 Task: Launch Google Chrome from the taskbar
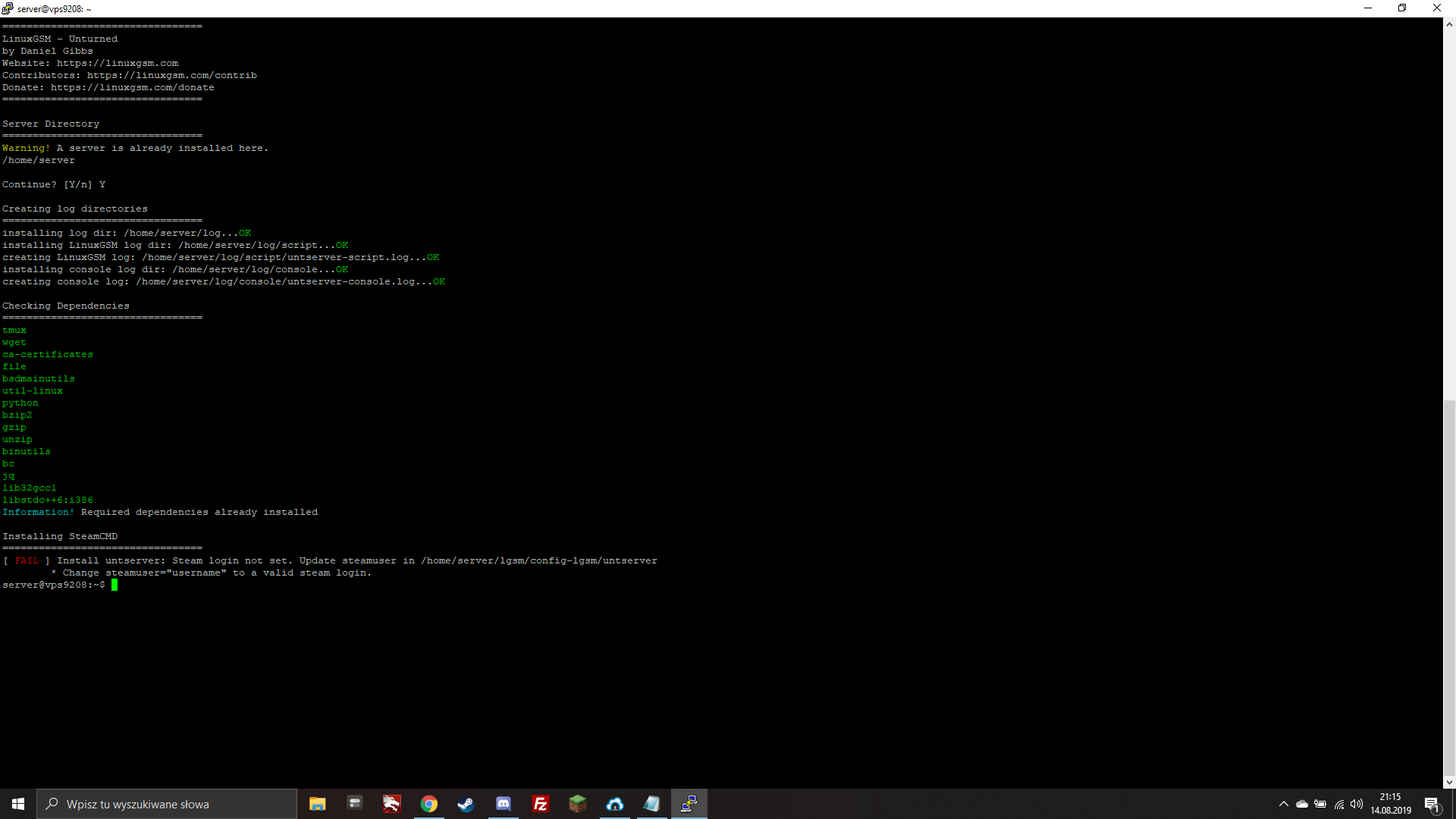point(429,804)
